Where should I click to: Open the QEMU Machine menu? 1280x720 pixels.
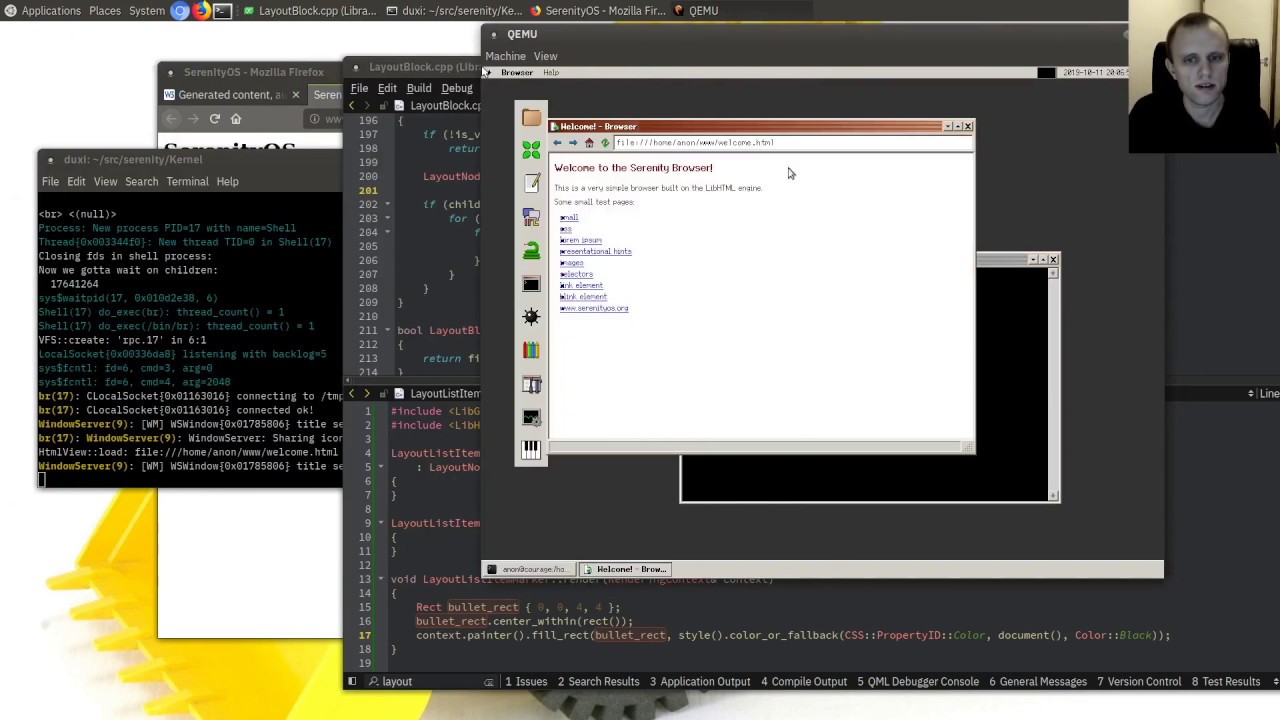click(505, 56)
